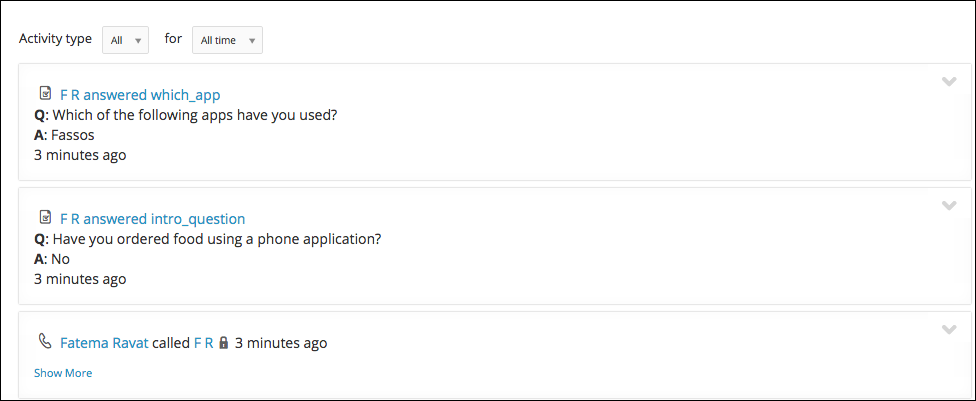976x401 pixels.
Task: Open the F R answered intro_question link
Action: 152,219
